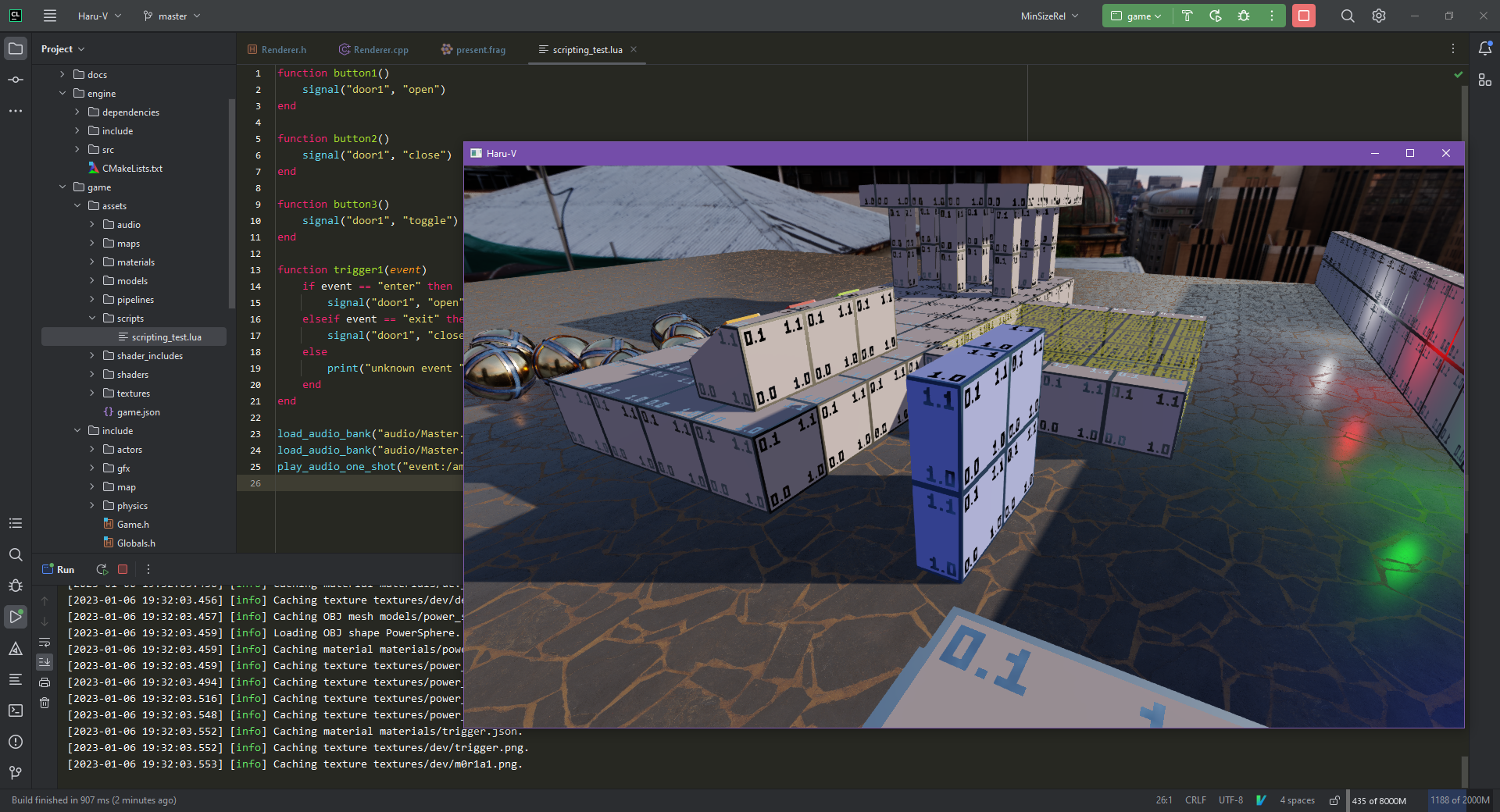Open the master branch dropdown
1500x812 pixels.
point(172,16)
